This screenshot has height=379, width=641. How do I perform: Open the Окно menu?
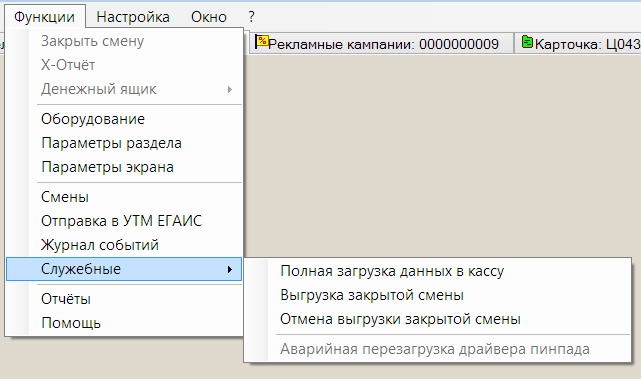tap(208, 17)
